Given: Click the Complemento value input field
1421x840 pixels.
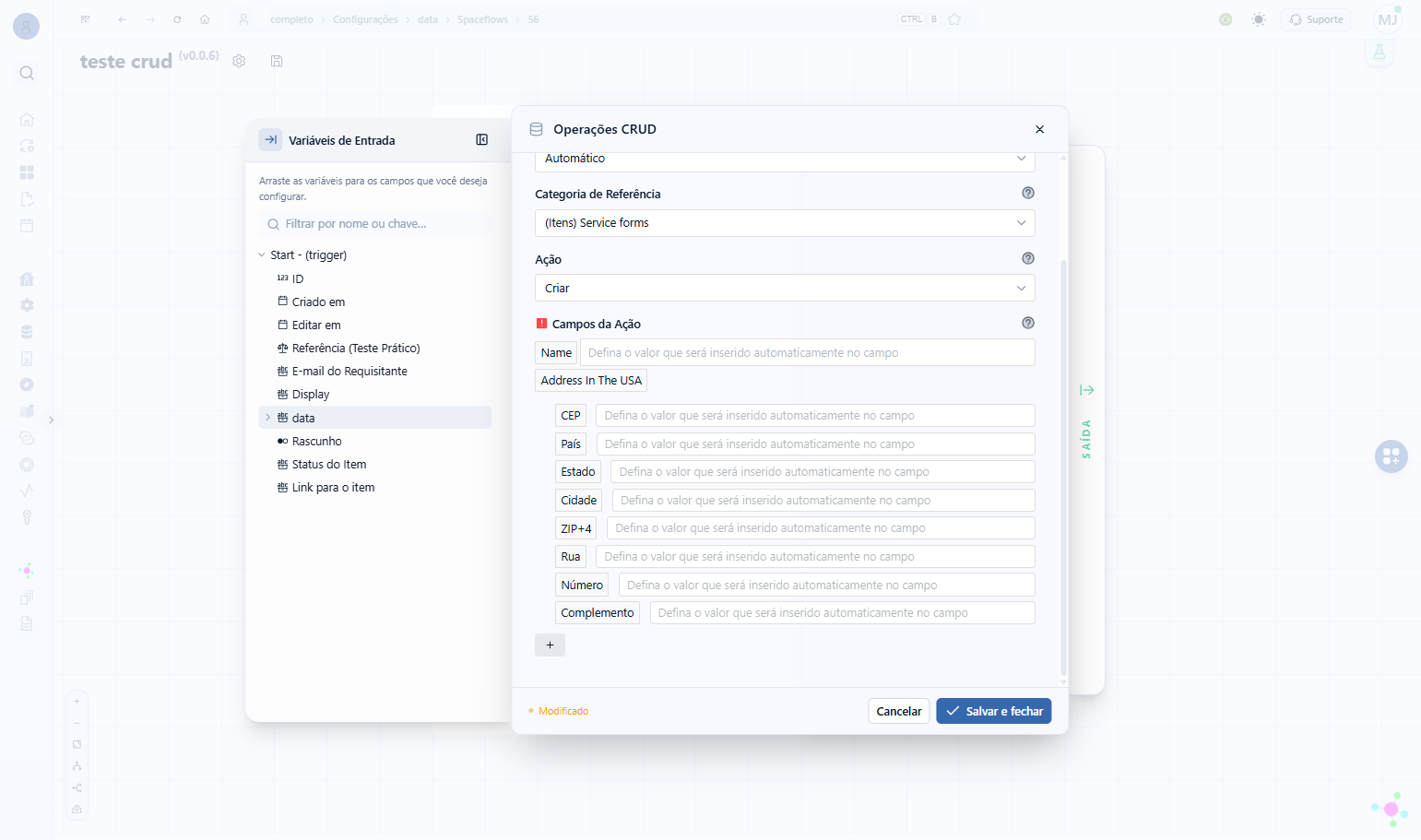Looking at the screenshot, I should tap(842, 613).
